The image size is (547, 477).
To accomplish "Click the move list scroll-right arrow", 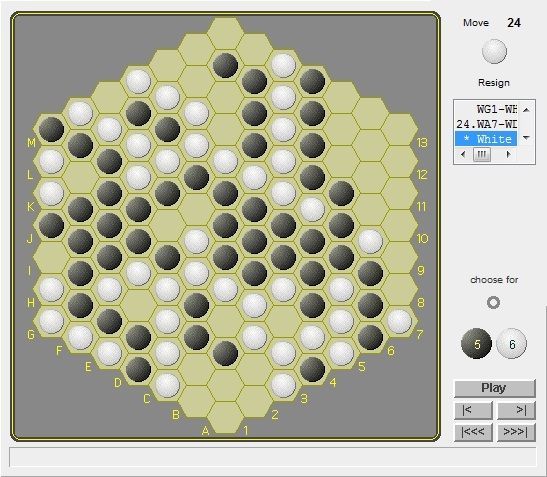I will [x=508, y=154].
